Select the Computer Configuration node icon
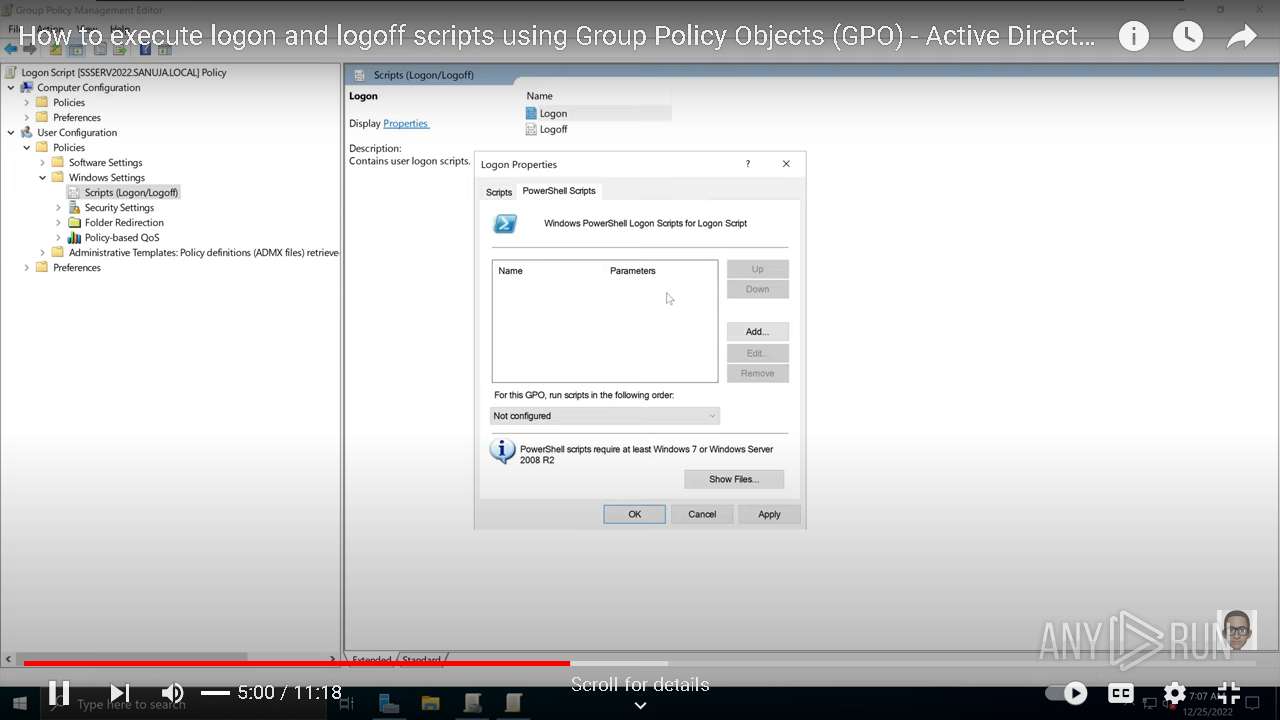 tap(27, 87)
